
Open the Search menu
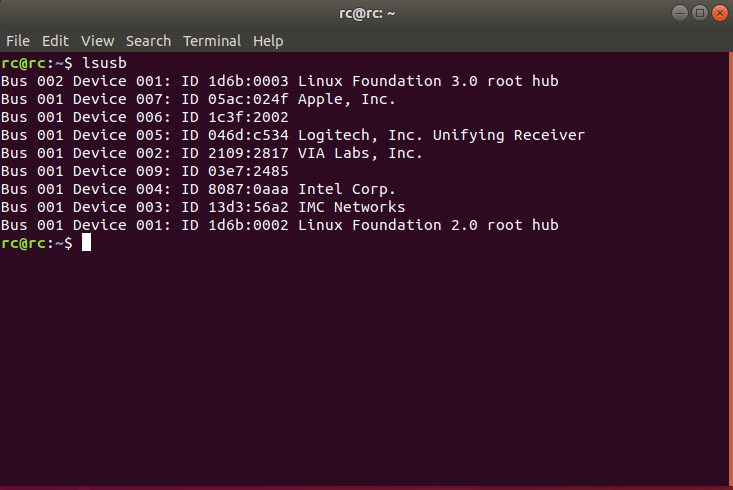tap(148, 41)
